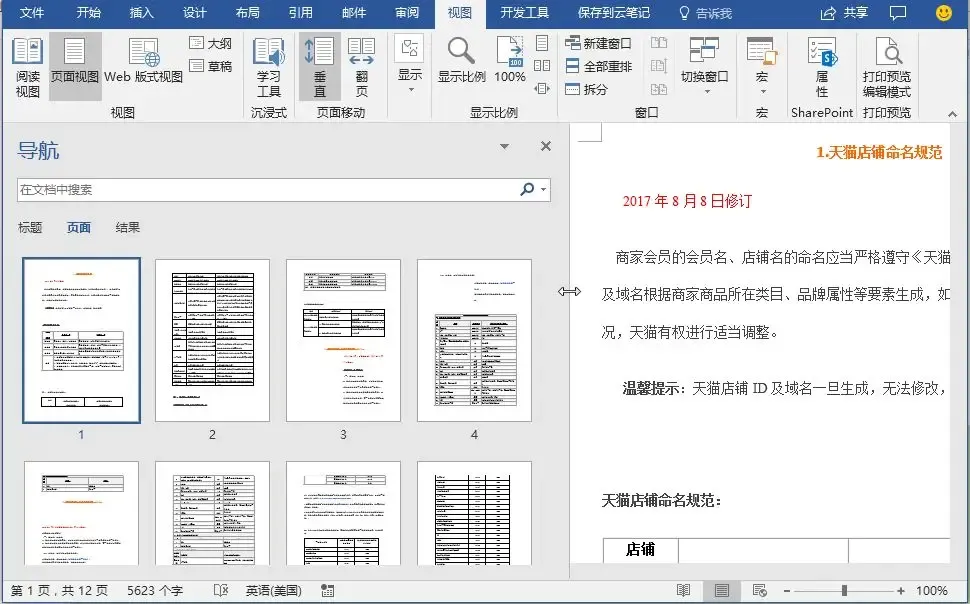Screen dimensions: 970x604
Task: Click language 英语(美国) in status bar
Action: coord(273,591)
